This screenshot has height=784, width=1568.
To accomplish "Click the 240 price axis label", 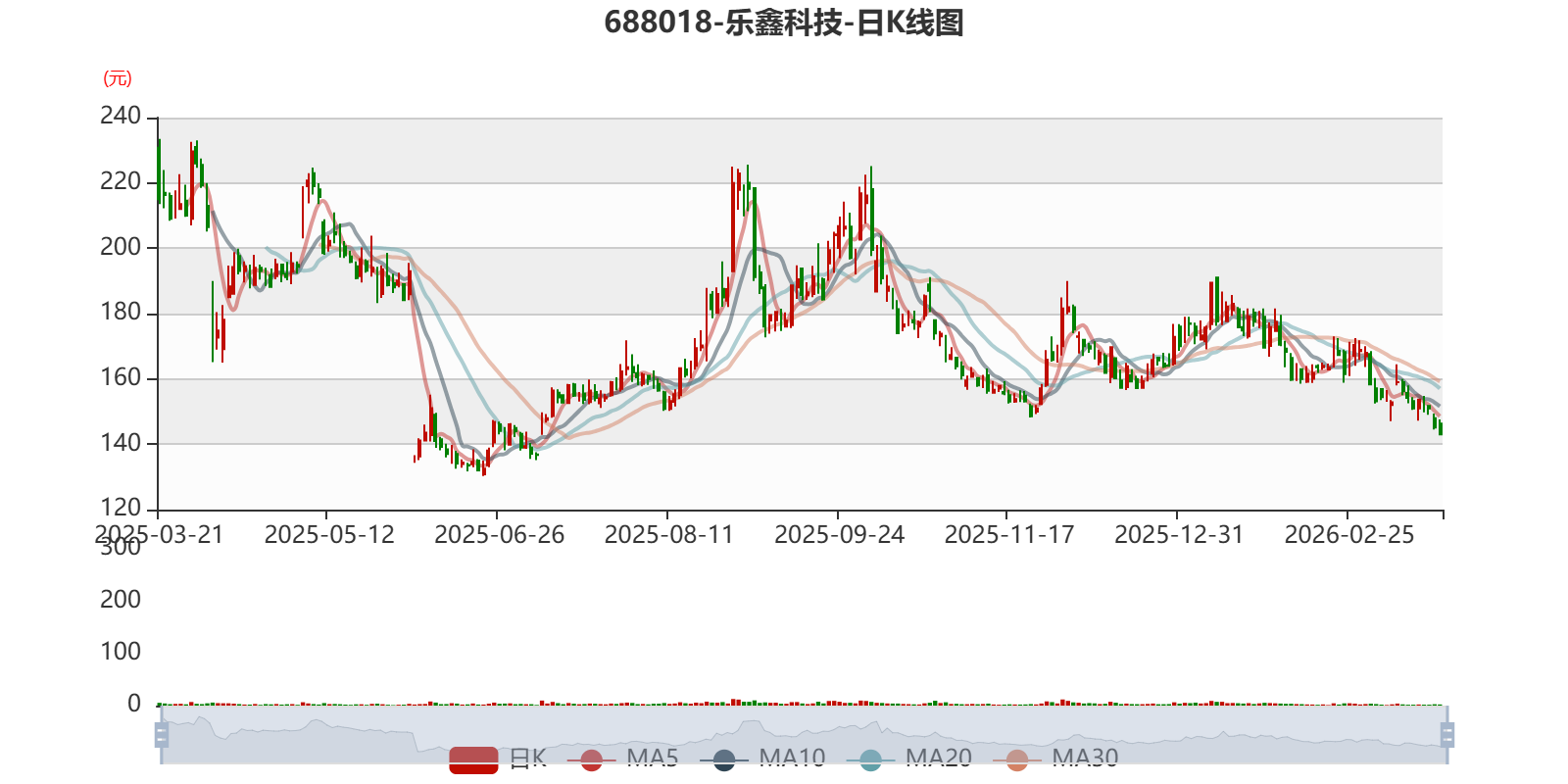I will [121, 117].
